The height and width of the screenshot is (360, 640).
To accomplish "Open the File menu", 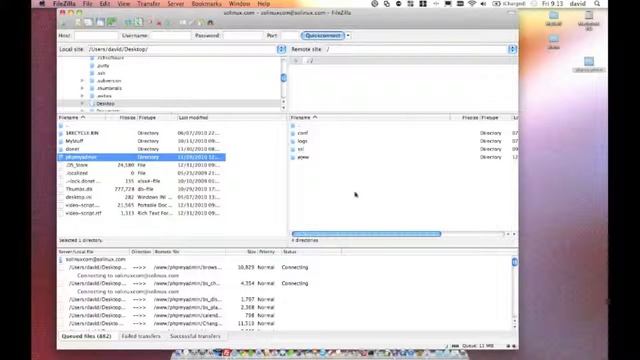I will (87, 4).
